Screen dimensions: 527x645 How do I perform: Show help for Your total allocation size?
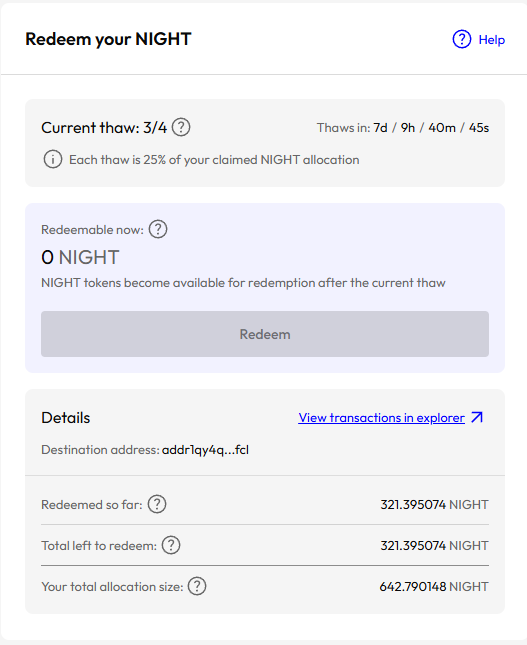(197, 586)
